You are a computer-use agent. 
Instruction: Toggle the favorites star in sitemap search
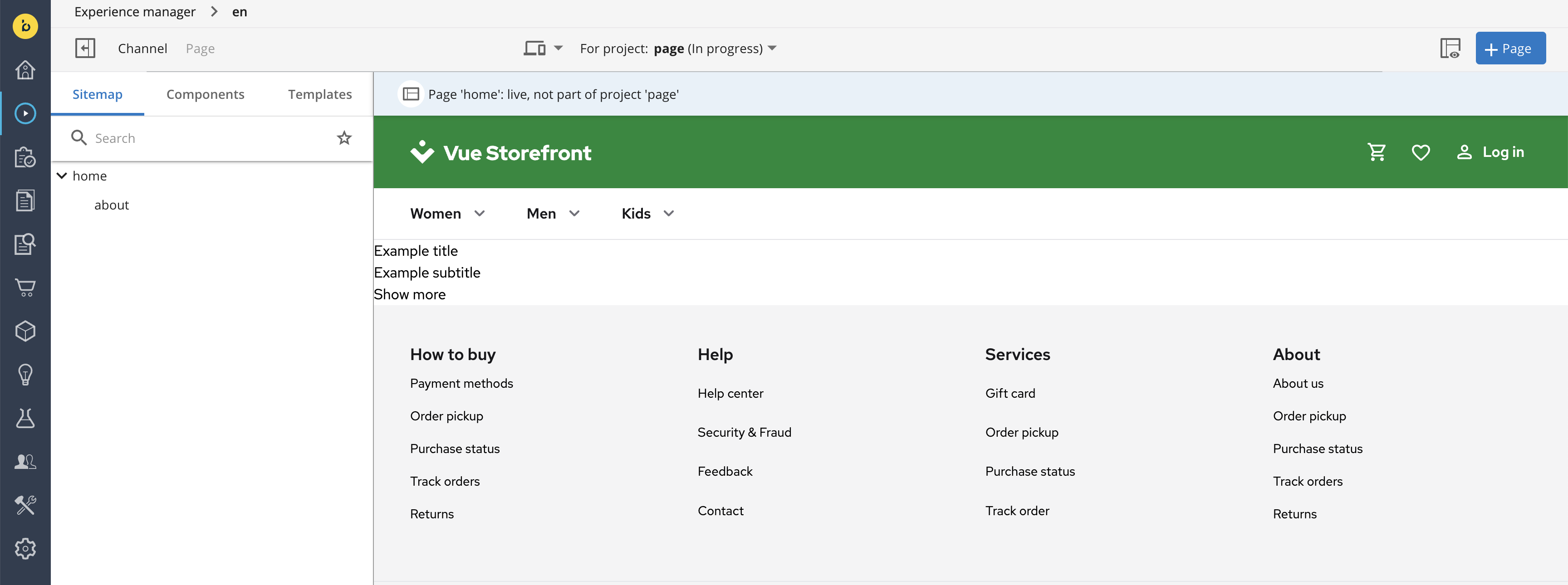[x=344, y=138]
